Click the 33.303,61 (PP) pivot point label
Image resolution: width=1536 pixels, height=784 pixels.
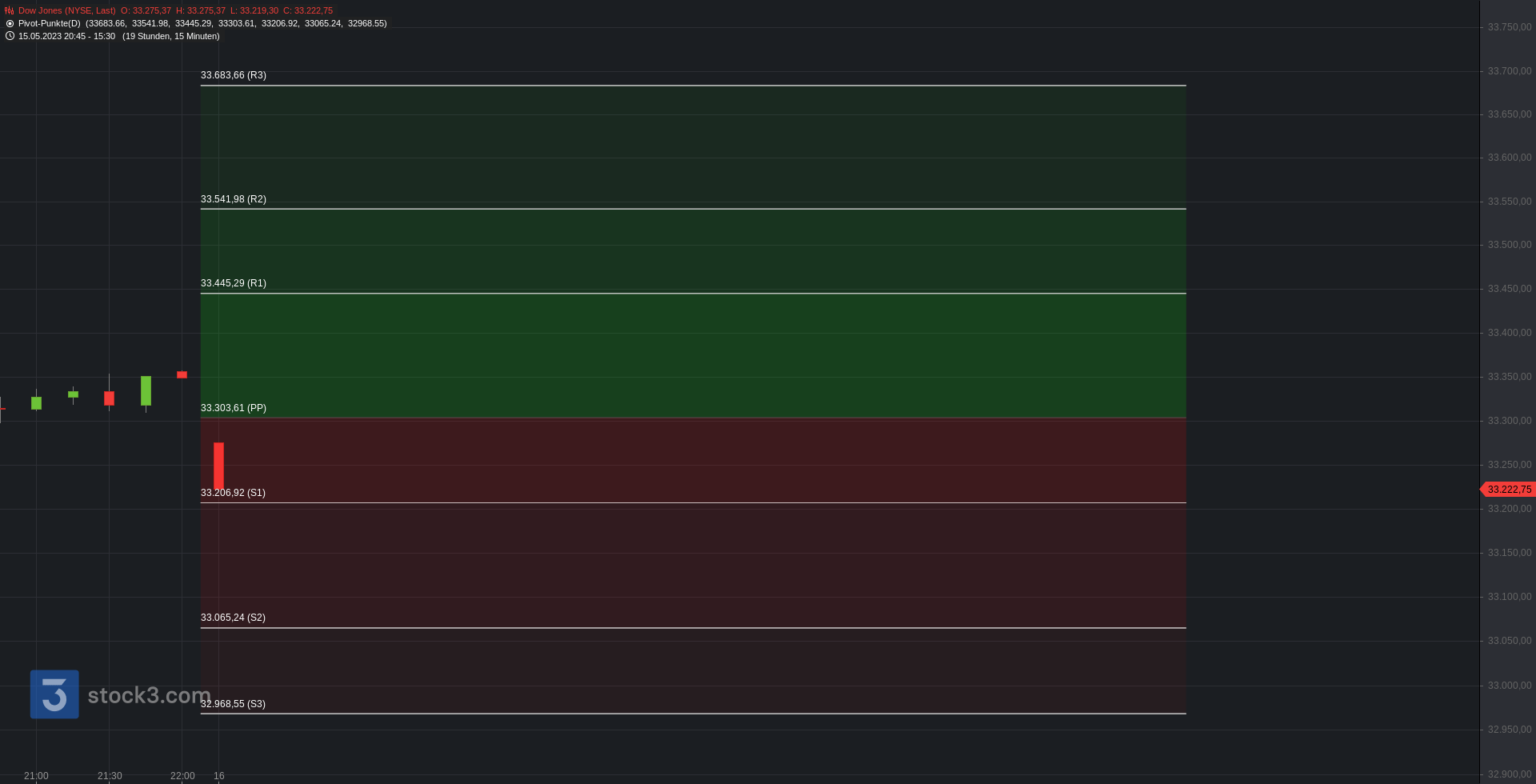point(234,408)
